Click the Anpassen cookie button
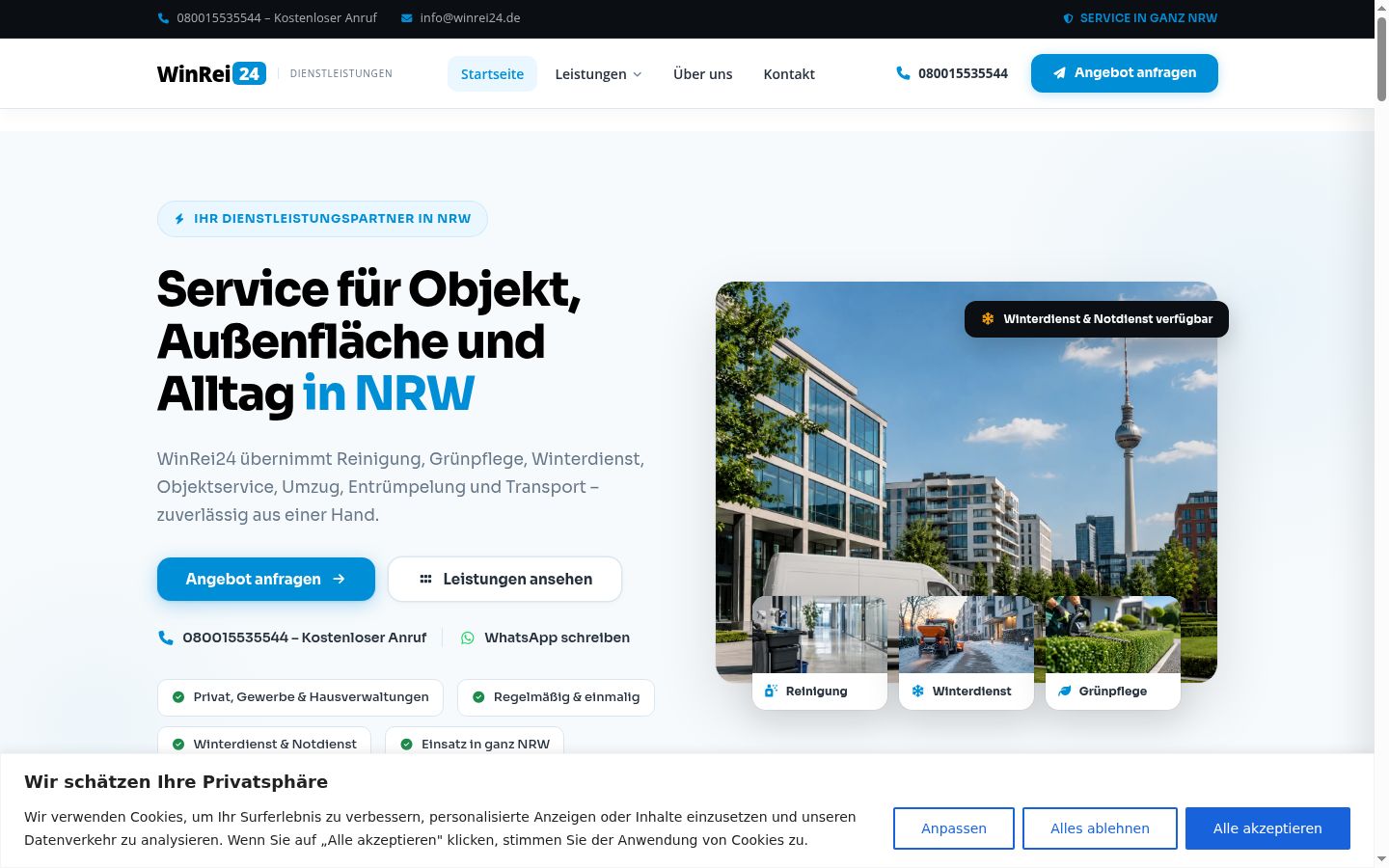 pos(954,828)
